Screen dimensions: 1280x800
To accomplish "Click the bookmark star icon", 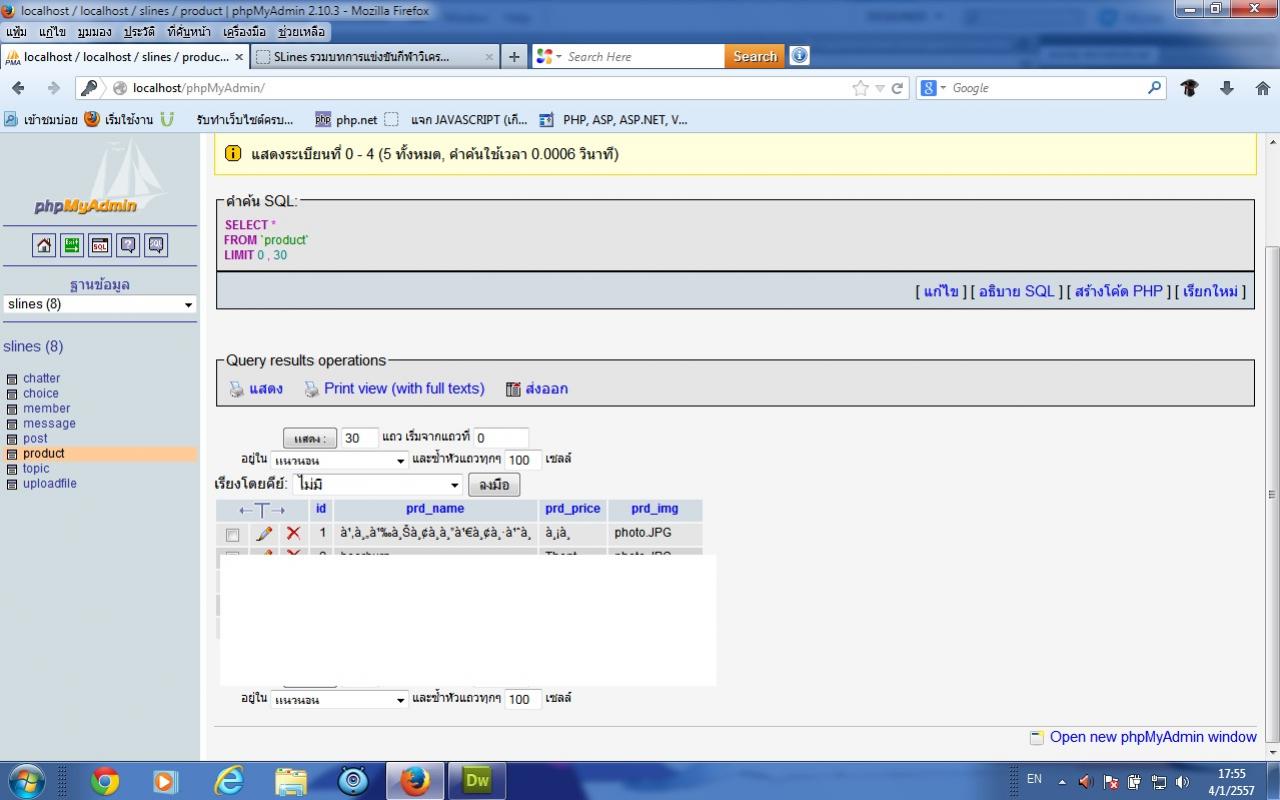I will (x=860, y=88).
